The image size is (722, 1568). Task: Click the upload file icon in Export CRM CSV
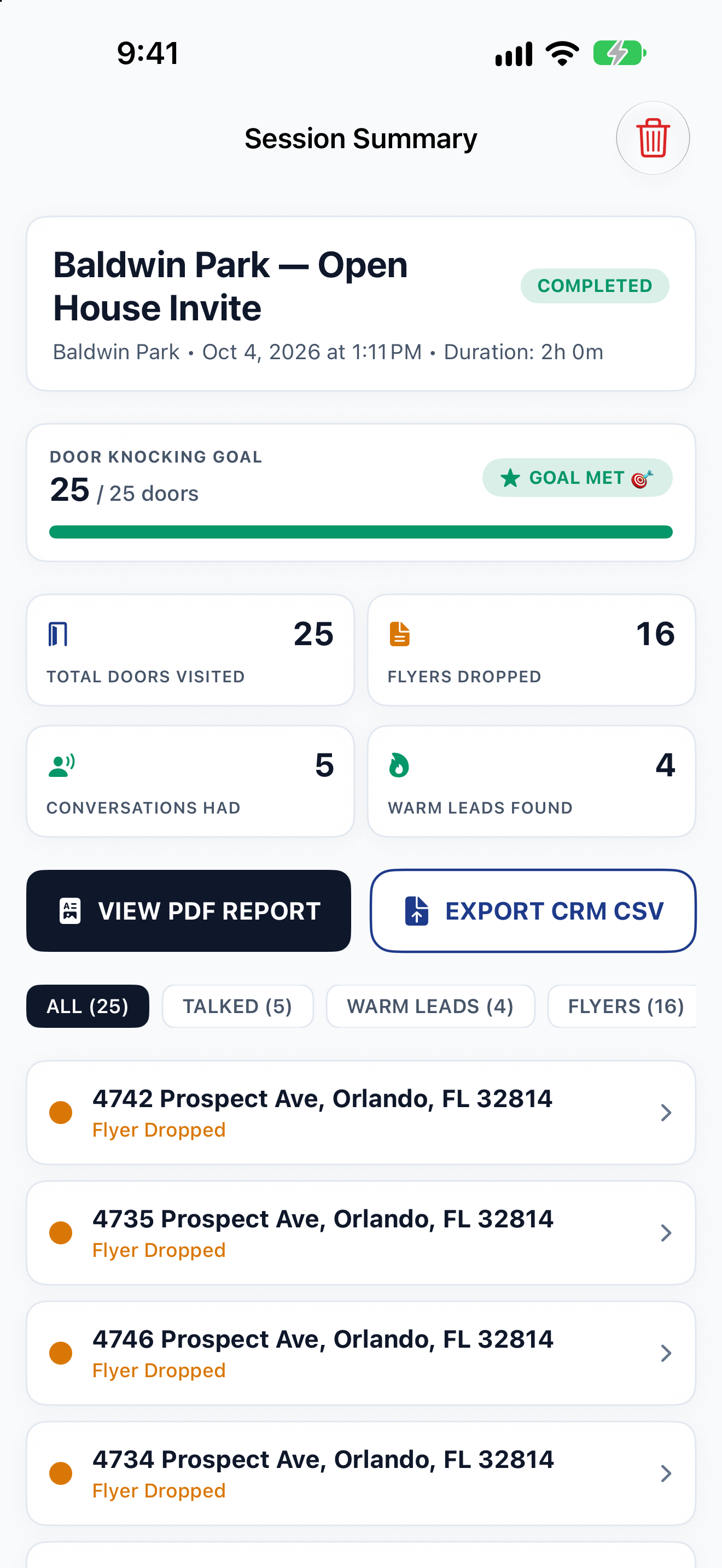tap(417, 911)
